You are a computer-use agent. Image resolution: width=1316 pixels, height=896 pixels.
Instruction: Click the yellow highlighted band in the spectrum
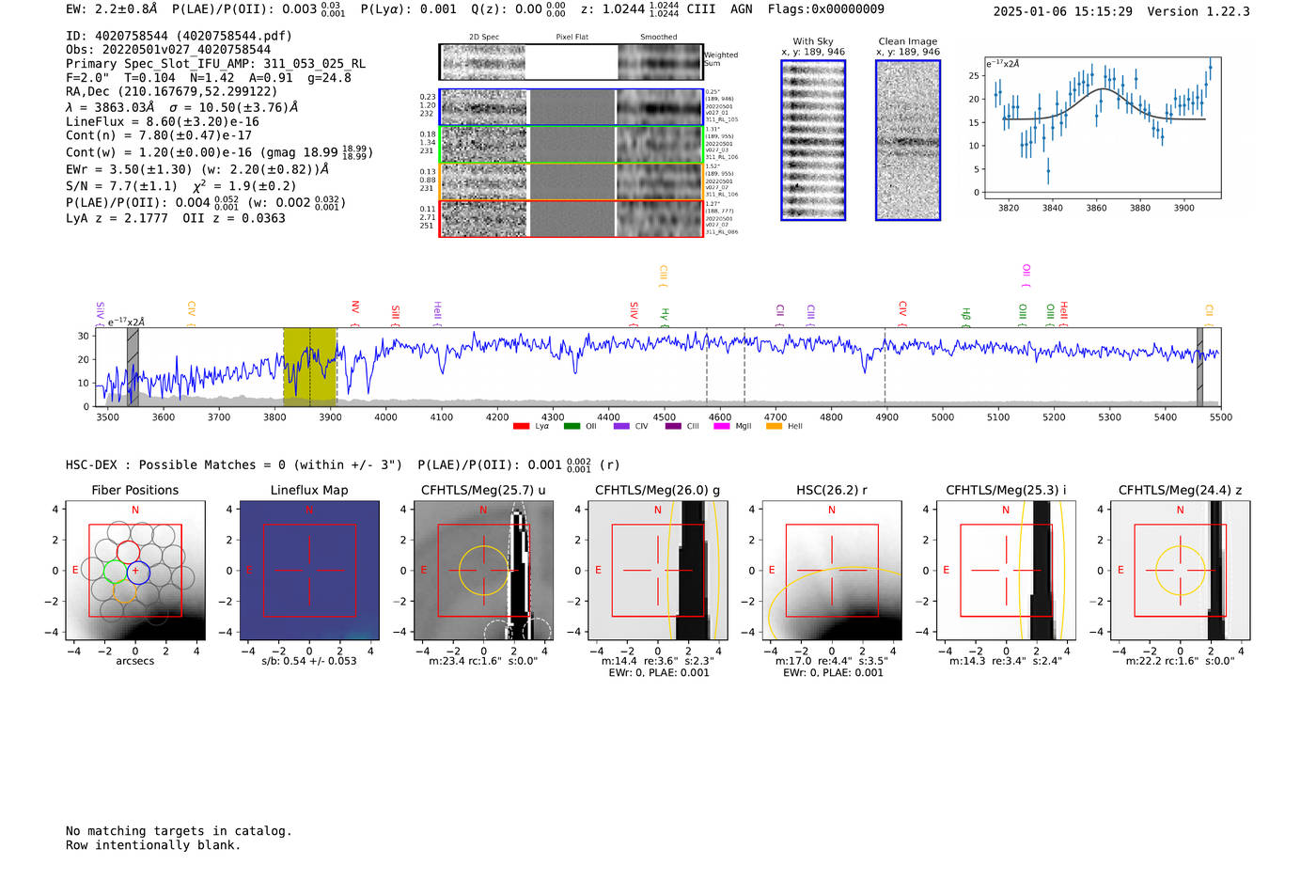pos(310,368)
